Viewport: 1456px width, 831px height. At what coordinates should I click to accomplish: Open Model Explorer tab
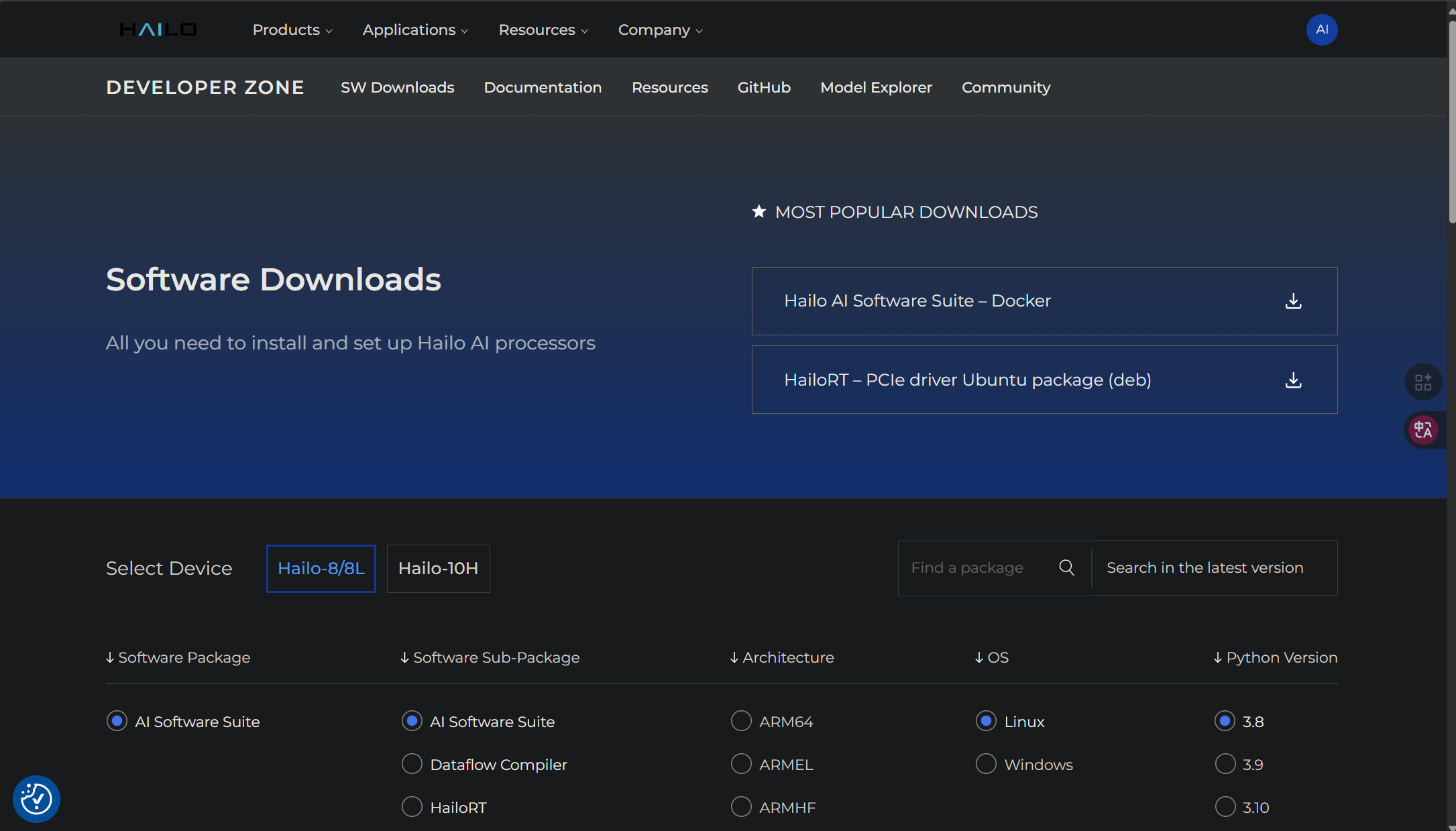coord(876,88)
